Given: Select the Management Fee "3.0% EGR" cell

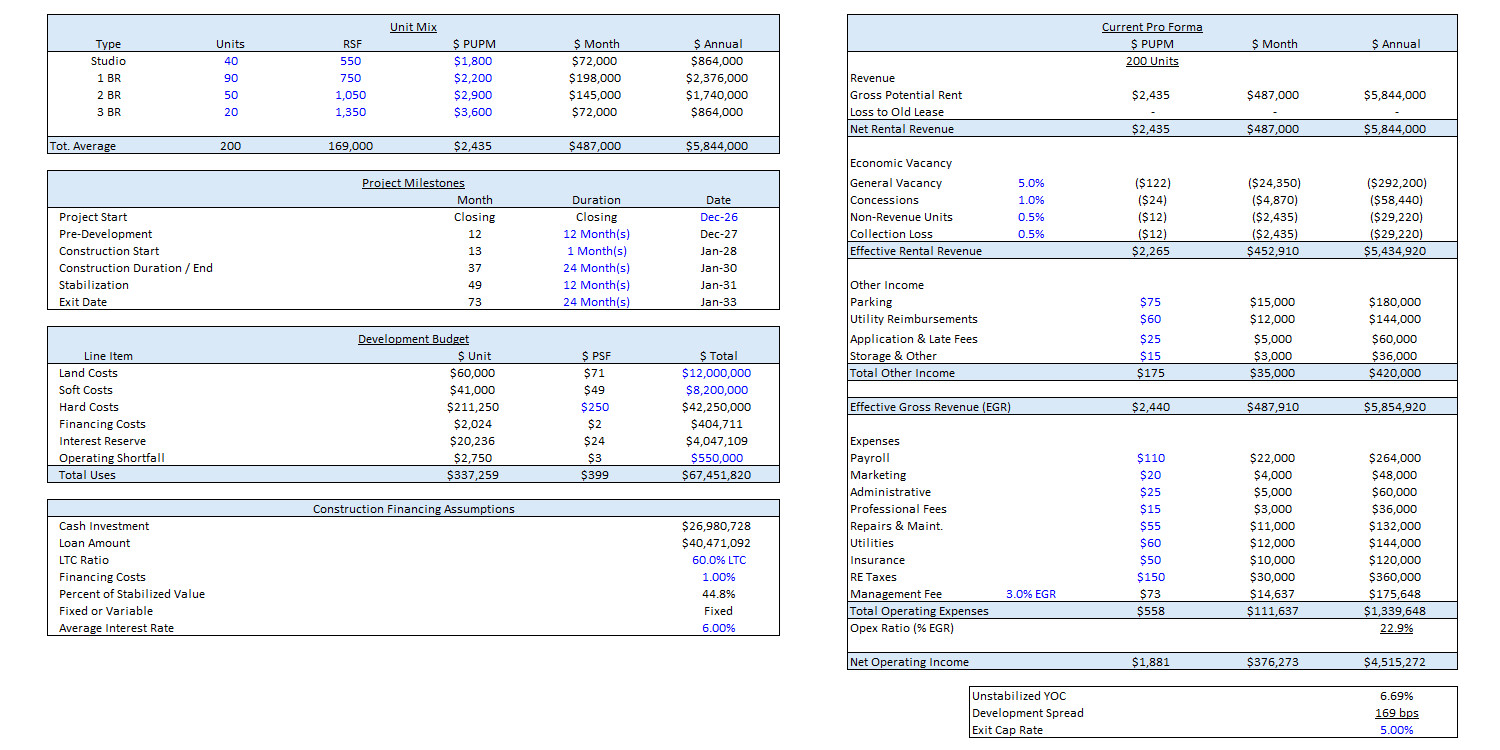Looking at the screenshot, I should (x=1031, y=594).
